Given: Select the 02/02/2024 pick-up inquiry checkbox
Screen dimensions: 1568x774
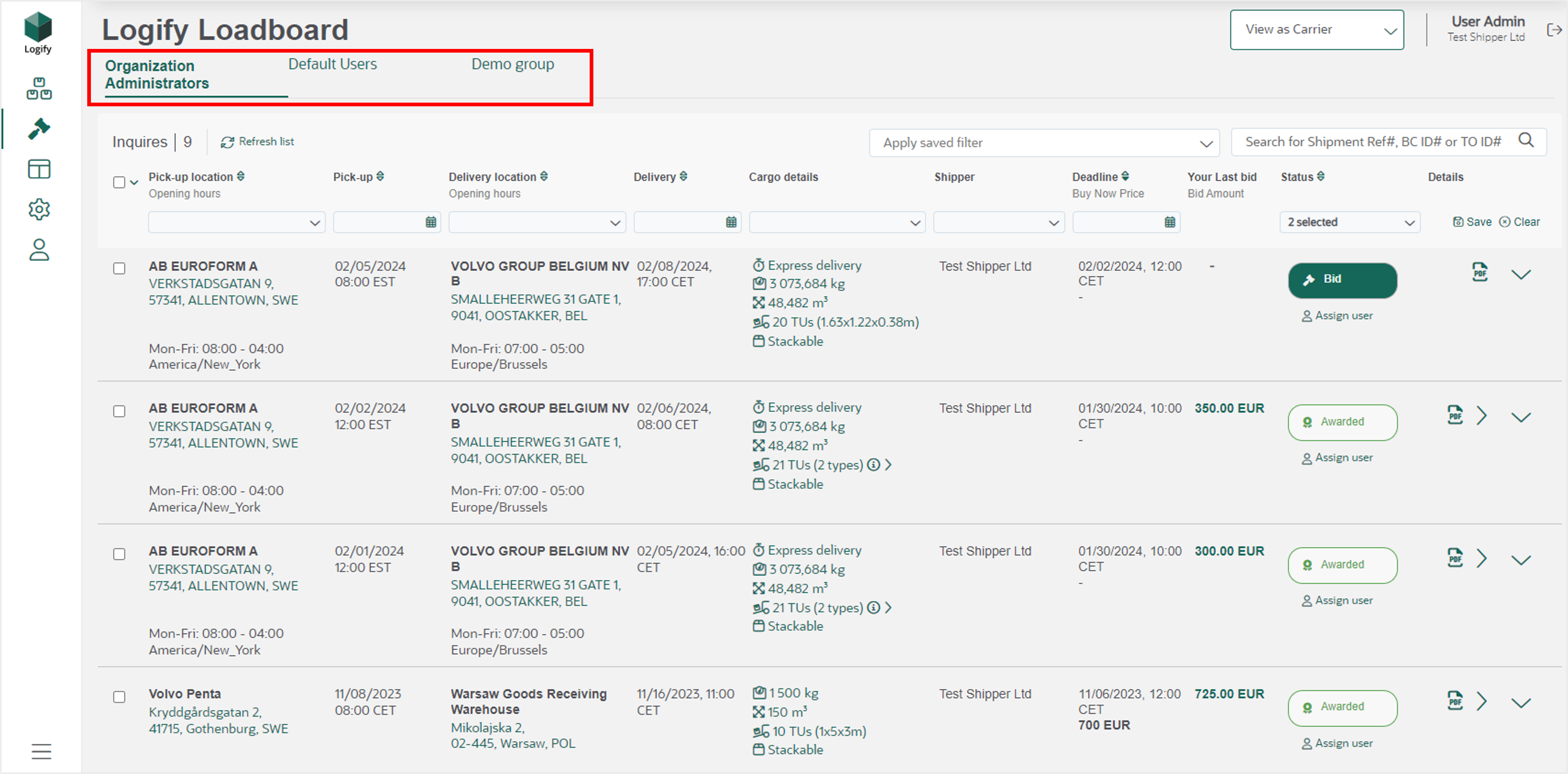Looking at the screenshot, I should coord(119,411).
